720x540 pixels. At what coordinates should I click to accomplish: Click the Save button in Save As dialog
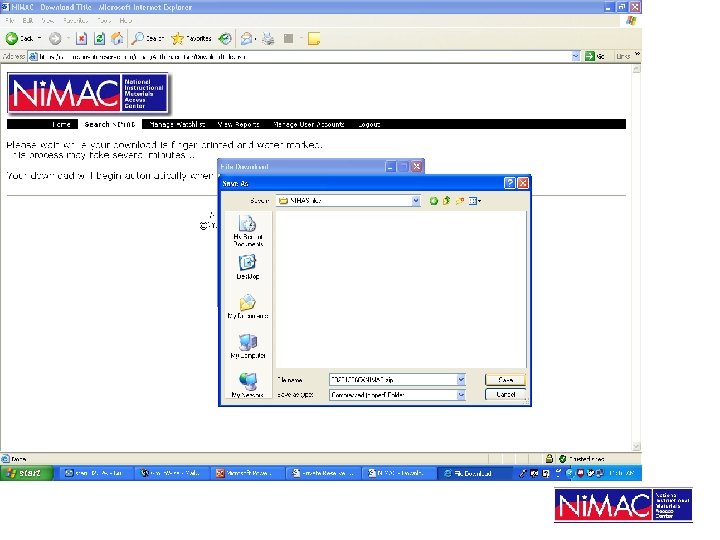click(x=505, y=380)
